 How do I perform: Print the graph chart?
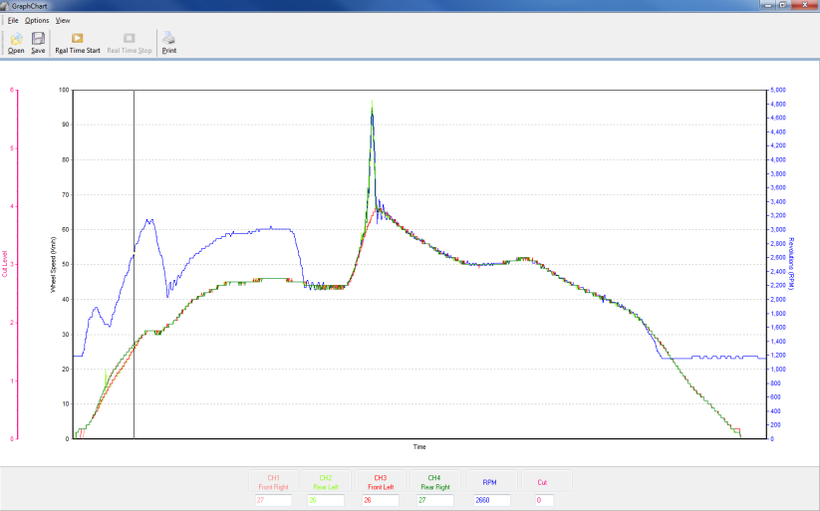(169, 42)
